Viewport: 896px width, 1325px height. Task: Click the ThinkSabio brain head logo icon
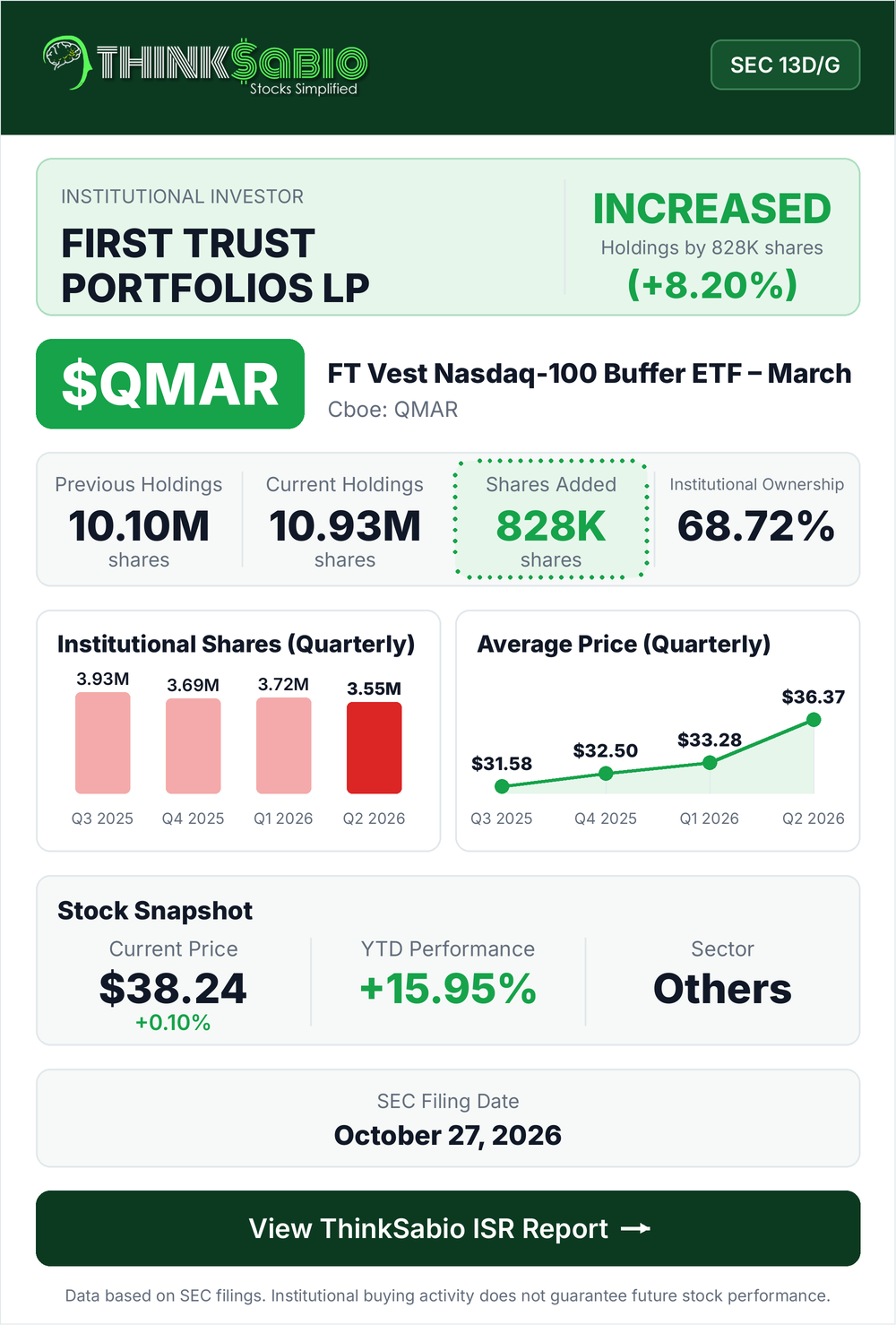point(66,62)
